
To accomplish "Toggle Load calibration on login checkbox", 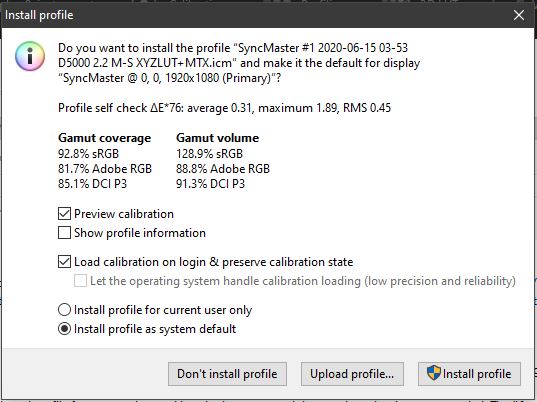I will coord(64,262).
